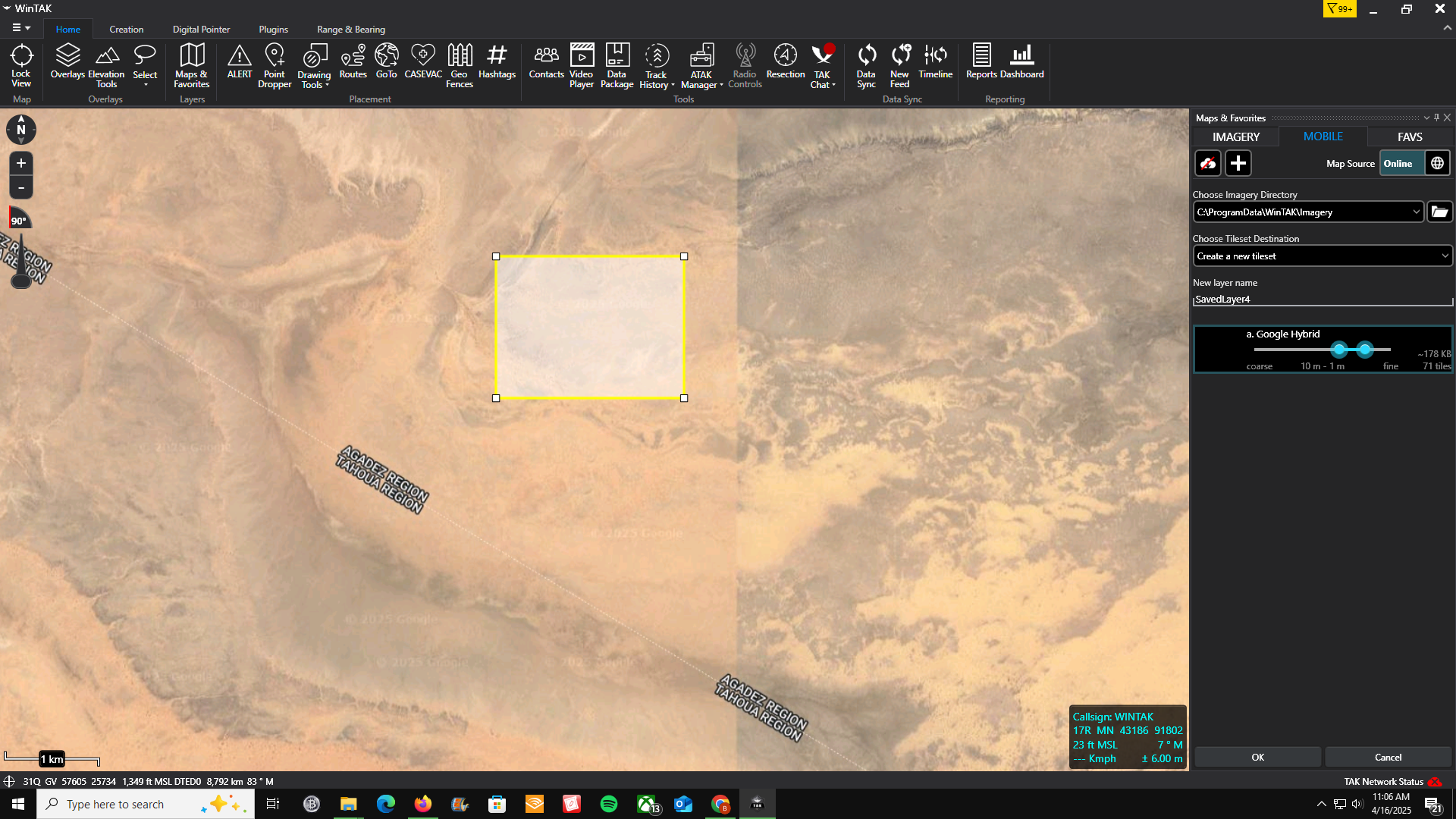Pin the Maps & Favorites panel

pyautogui.click(x=1436, y=118)
